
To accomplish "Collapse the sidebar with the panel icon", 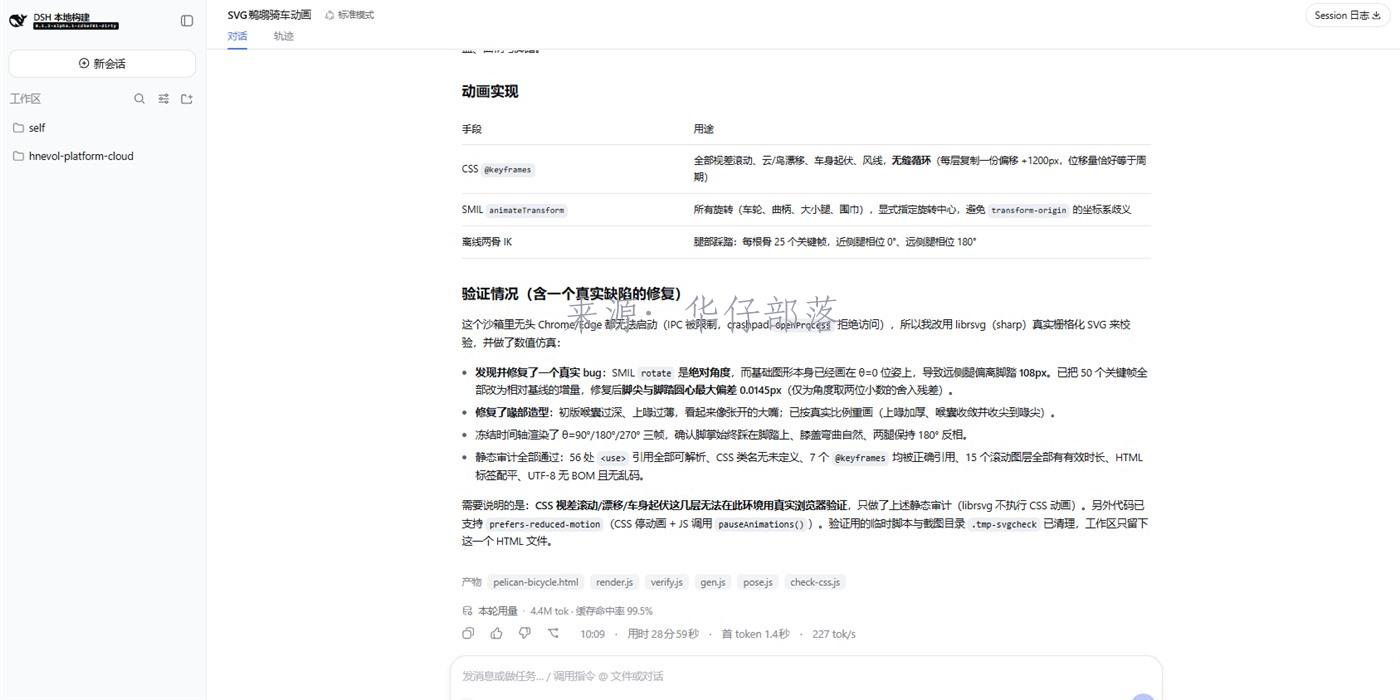I will click(187, 20).
